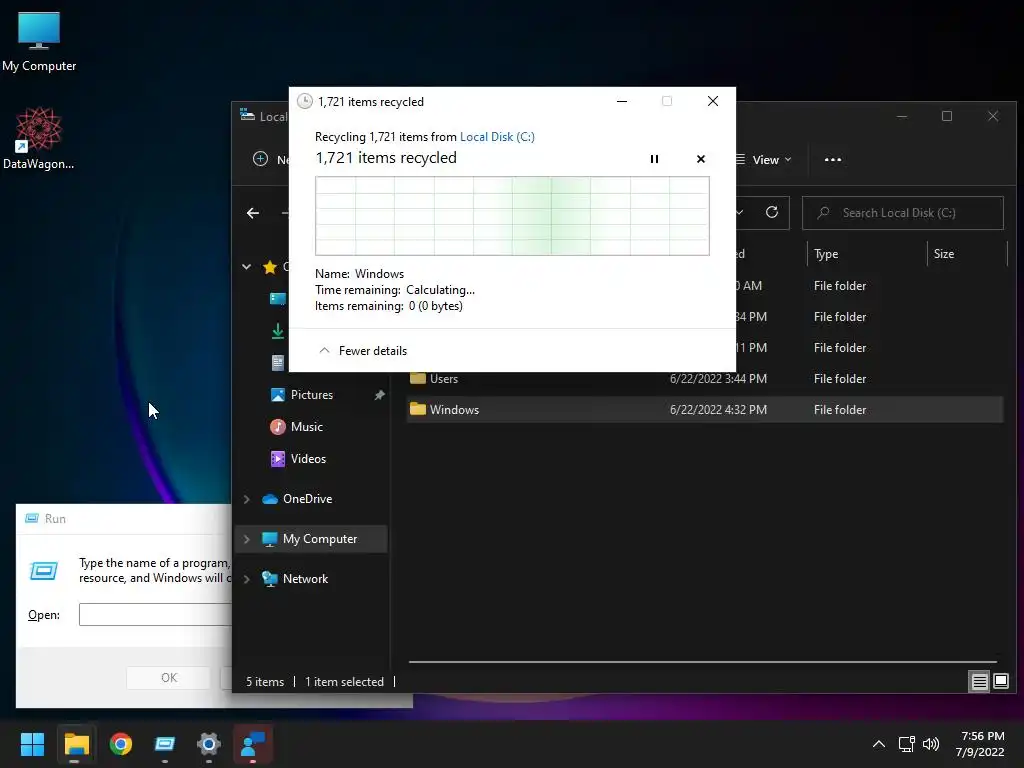Click the Windows folder icon in list
Screen dimensions: 1024x768
click(x=418, y=409)
